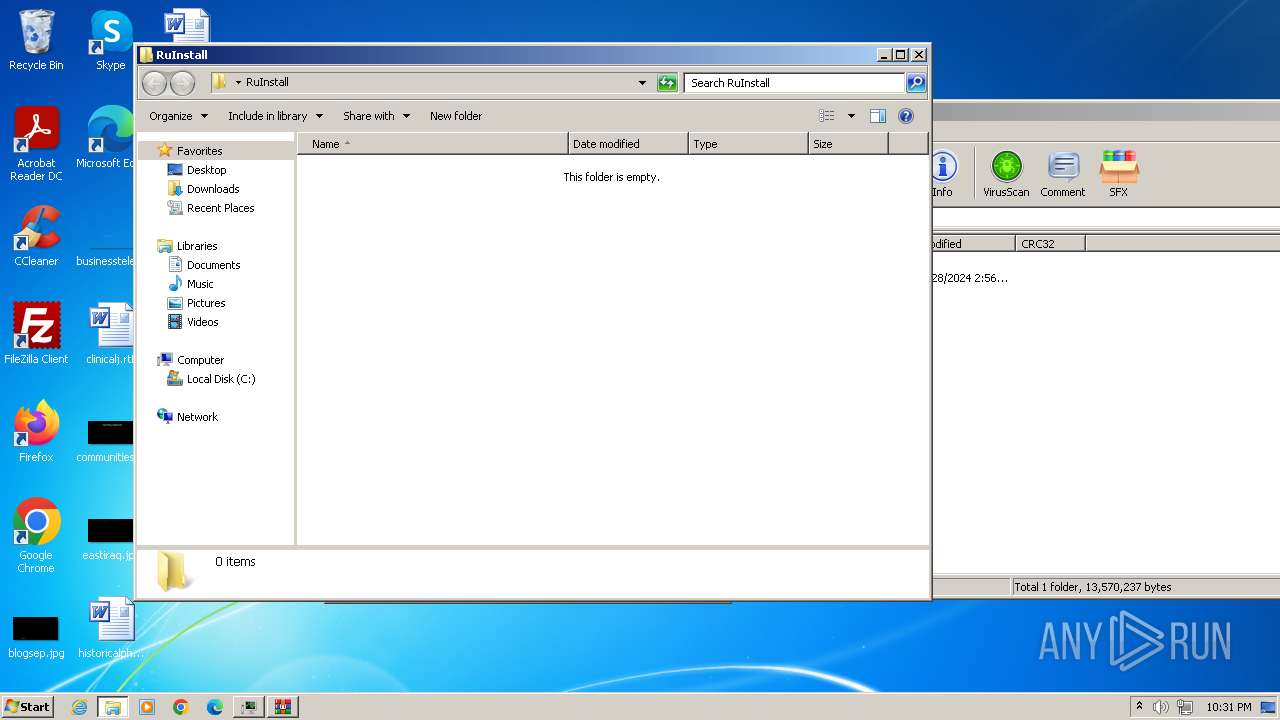Click Windows Explorer taskbar button

(x=113, y=707)
